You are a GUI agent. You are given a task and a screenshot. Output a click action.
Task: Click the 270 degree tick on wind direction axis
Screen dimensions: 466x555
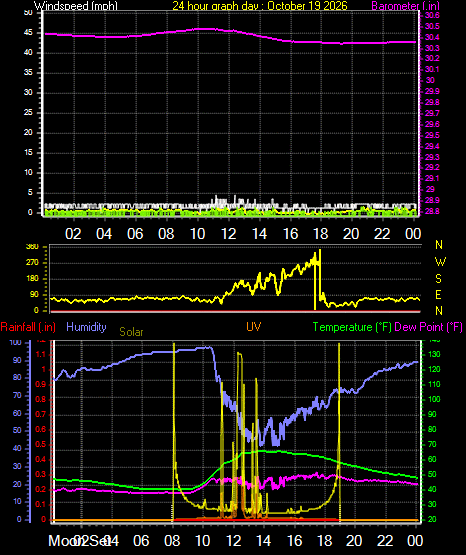(x=33, y=263)
